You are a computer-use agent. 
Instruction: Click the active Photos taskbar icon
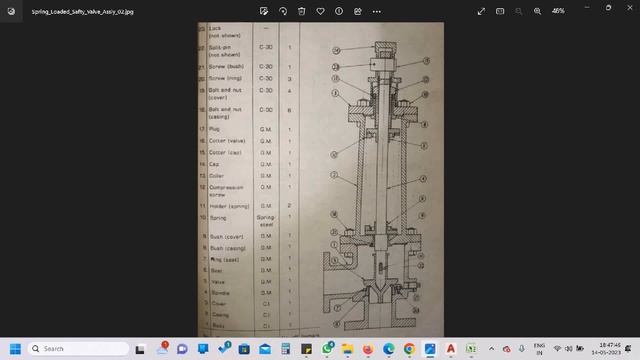pos(430,349)
